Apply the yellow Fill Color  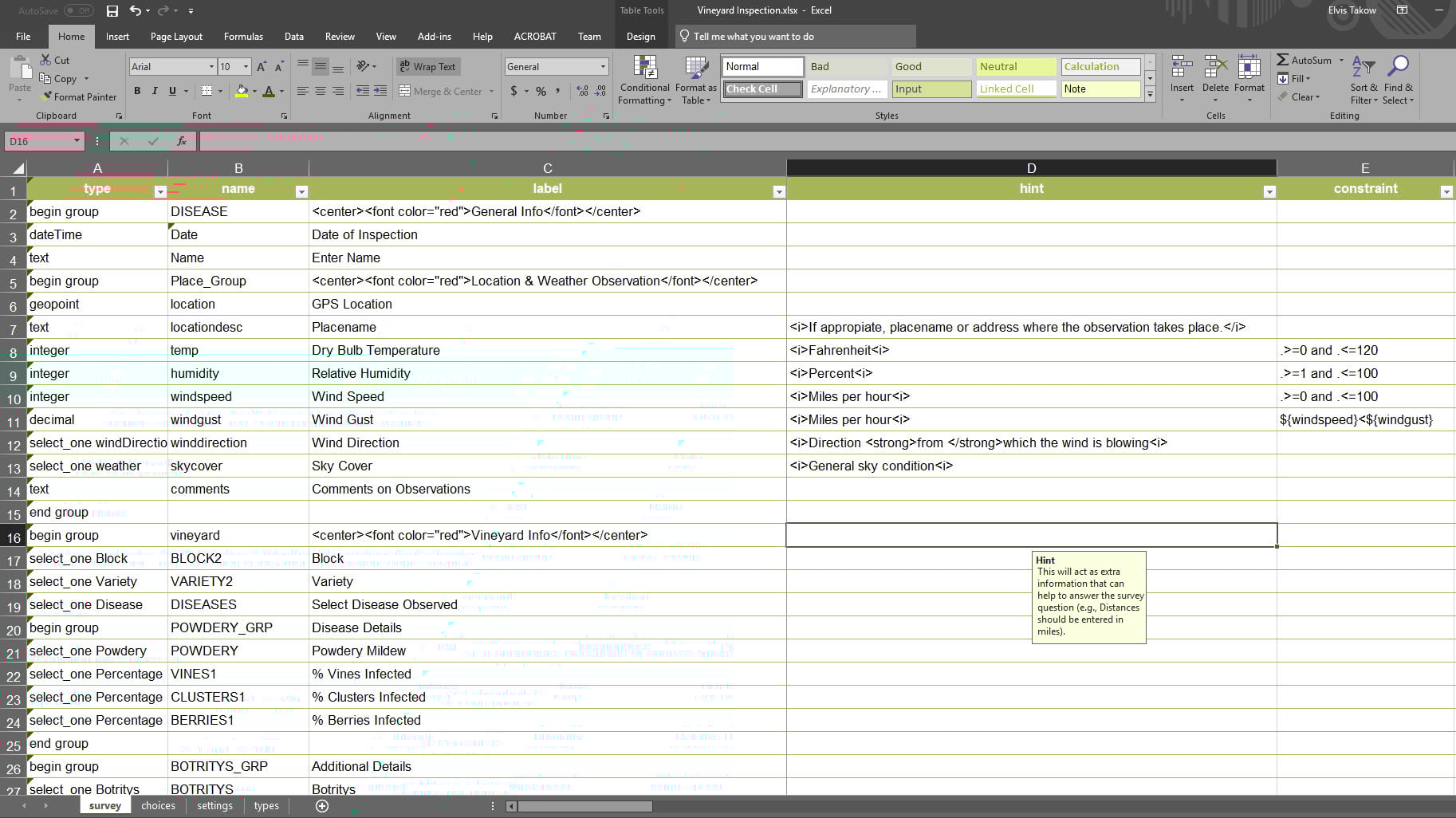point(242,91)
